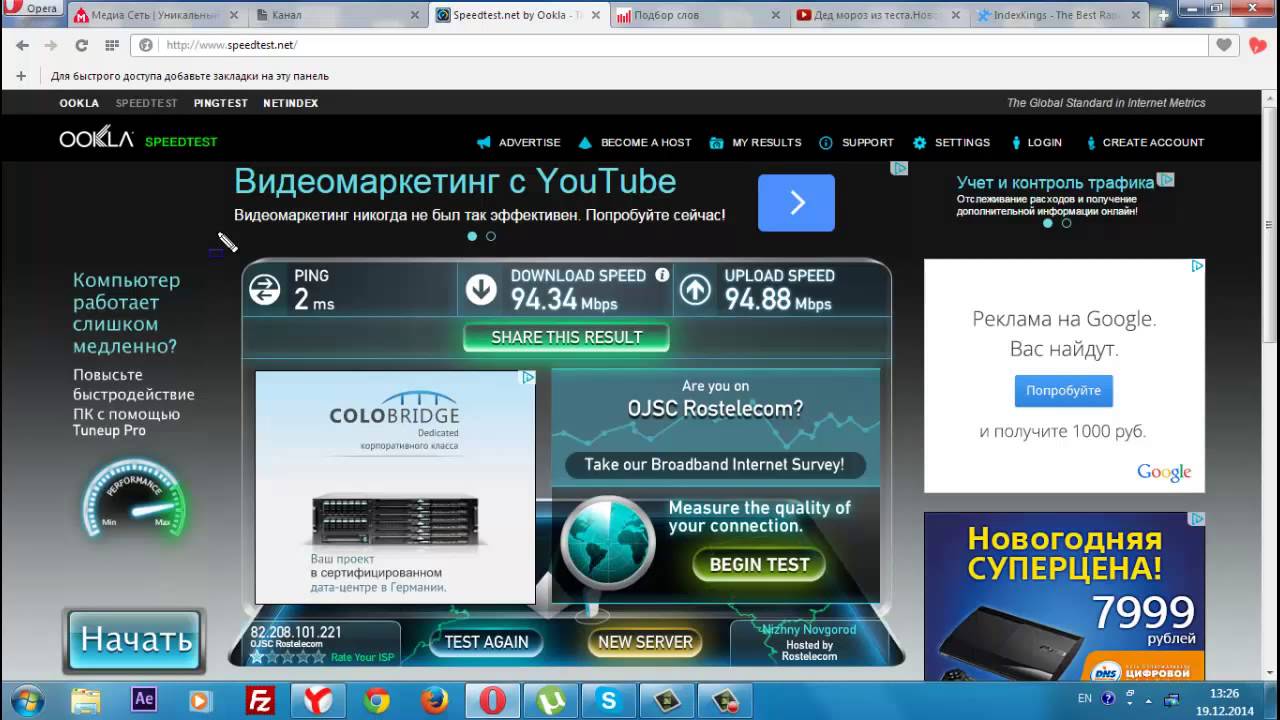Open the LOGIN menu item
Screen dimensions: 1280x720
click(x=1036, y=142)
